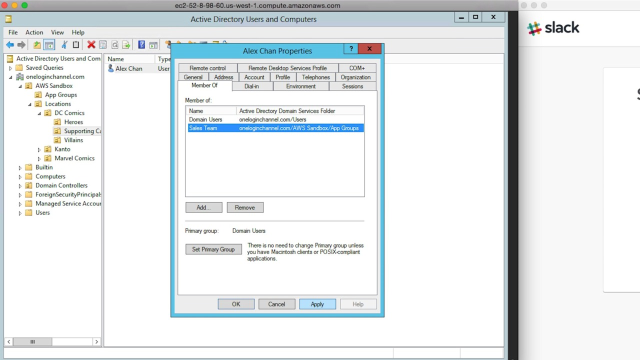
Task: Click the tree pane scroll left arrow
Action: (x=9, y=342)
